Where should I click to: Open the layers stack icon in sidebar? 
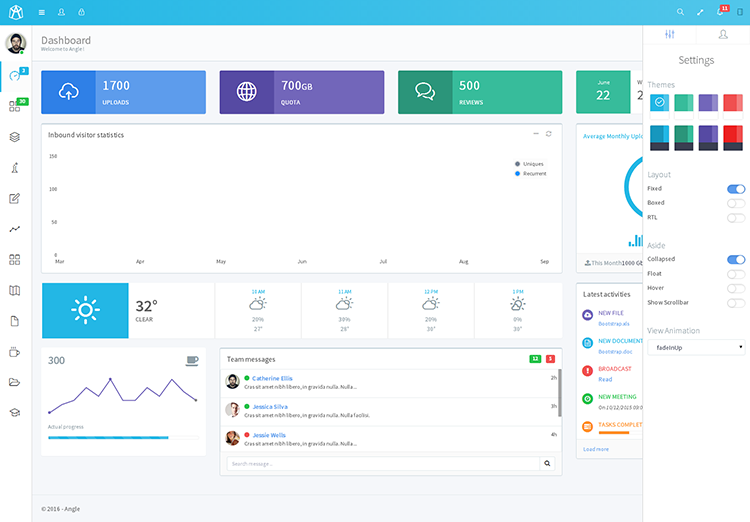(x=15, y=137)
